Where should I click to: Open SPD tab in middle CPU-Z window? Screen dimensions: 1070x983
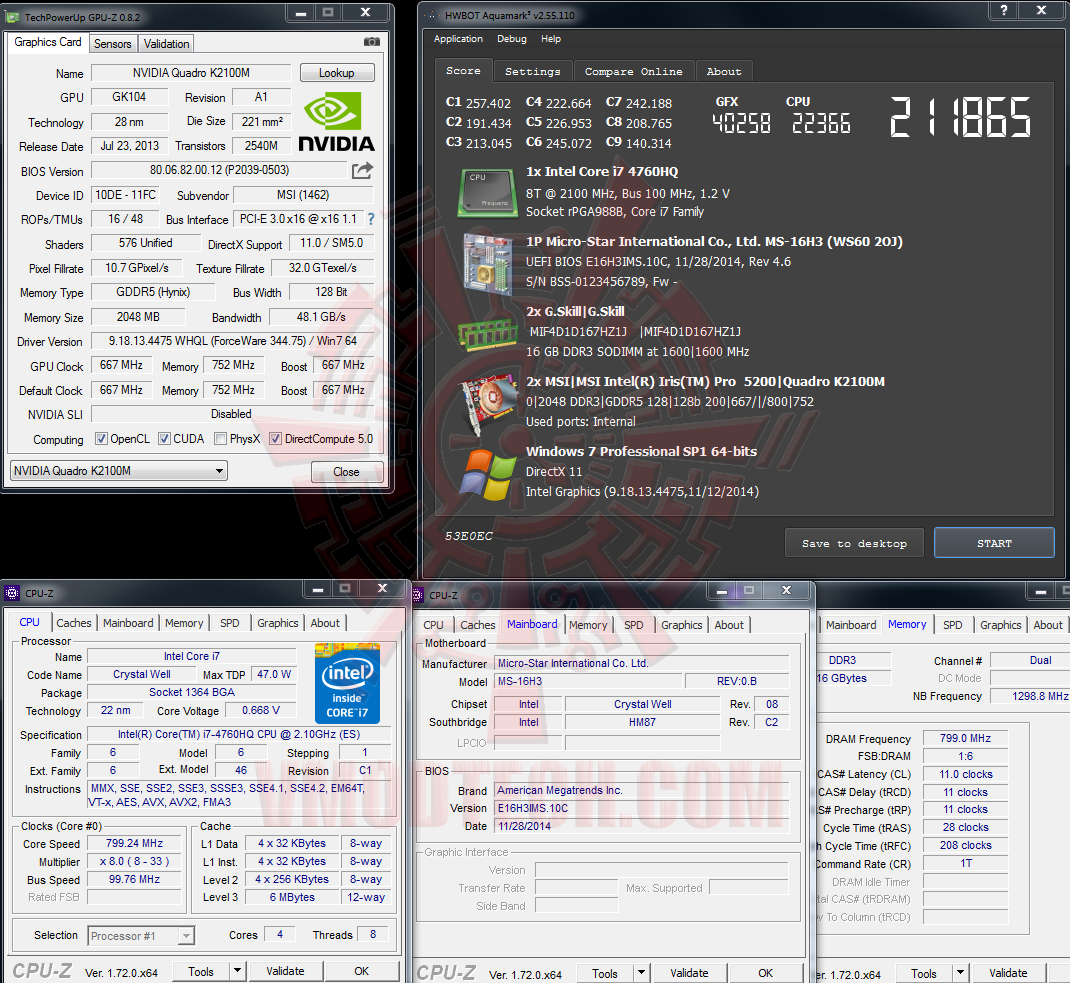(634, 625)
